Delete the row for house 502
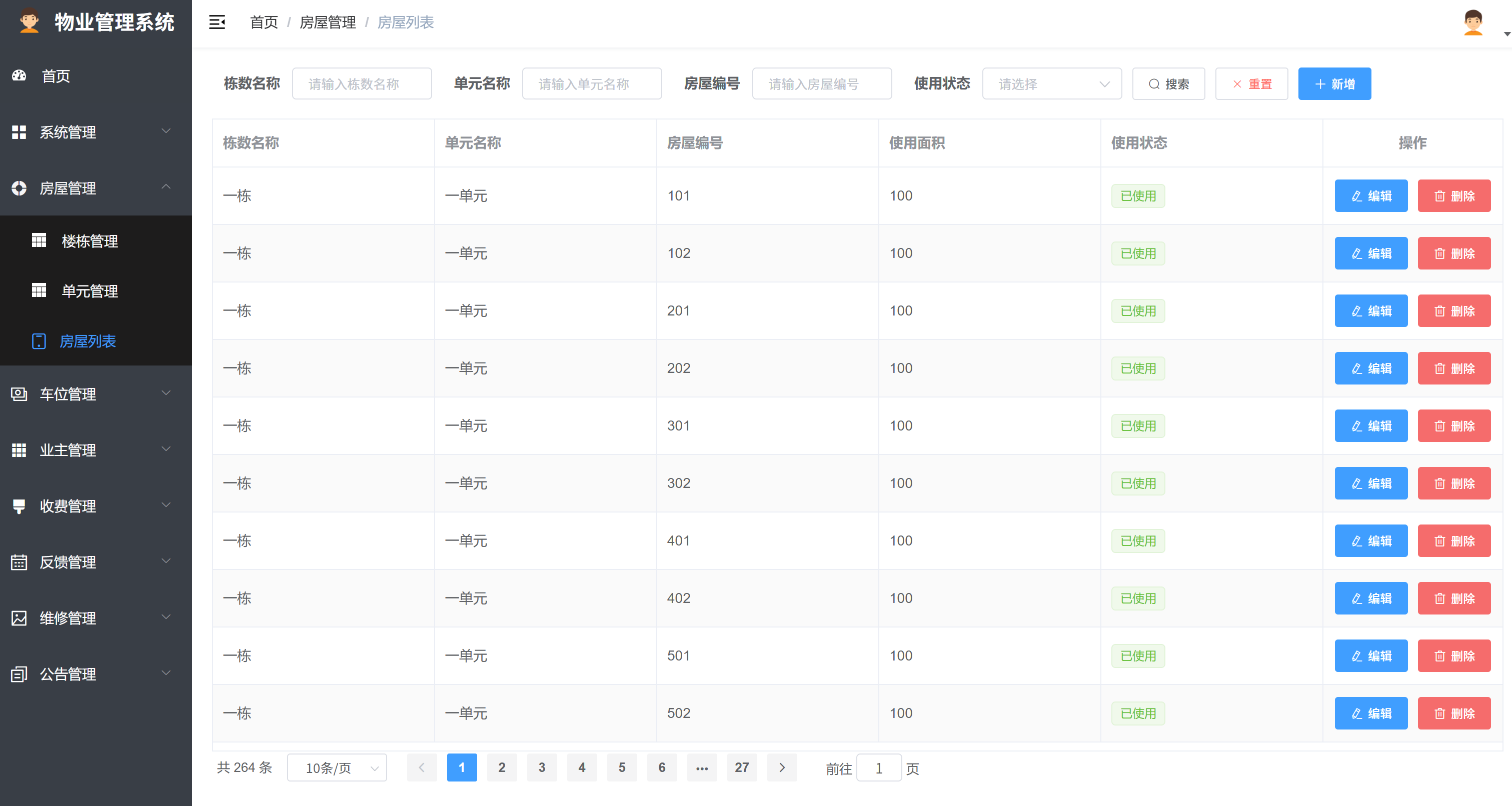This screenshot has width=1512, height=806. tap(1454, 713)
